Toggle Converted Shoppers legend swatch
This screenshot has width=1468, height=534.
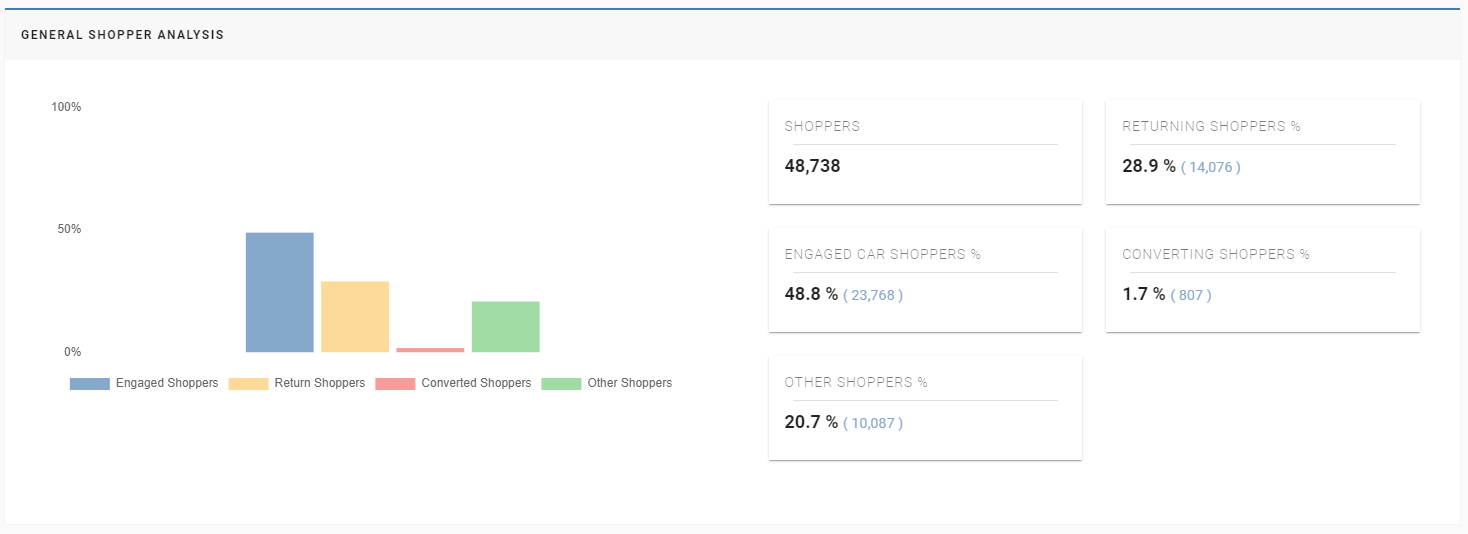395,384
